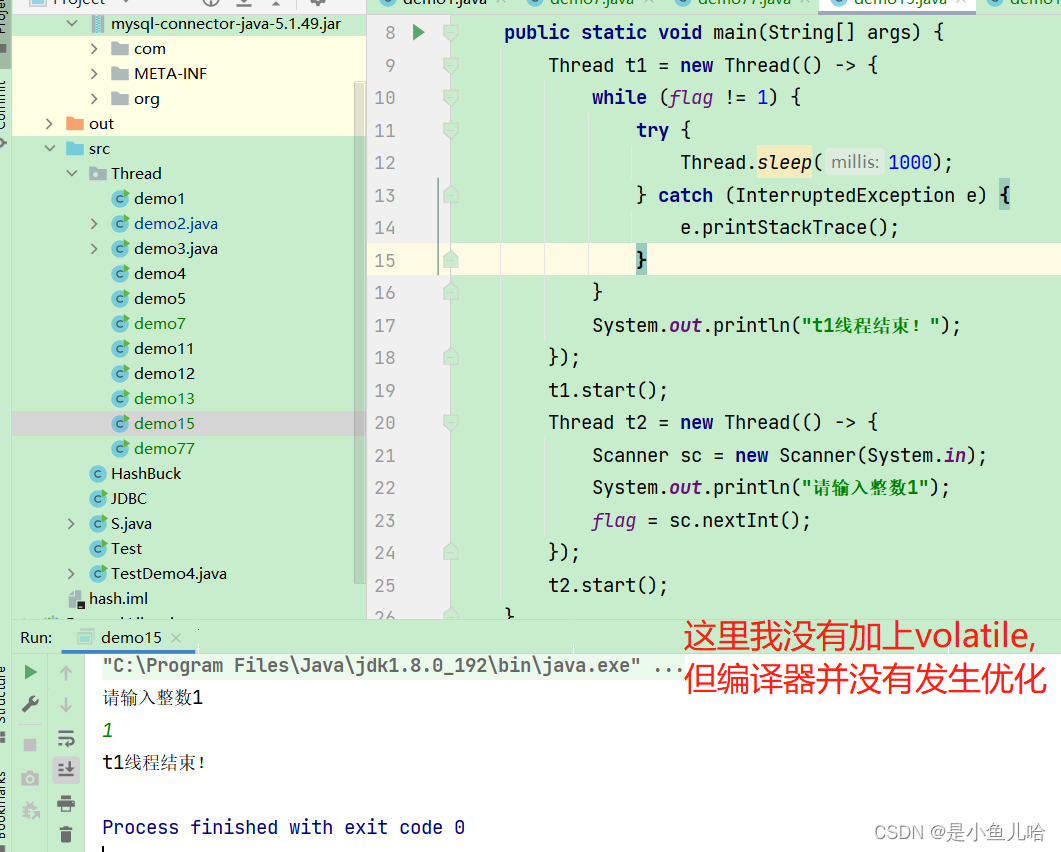Expand the demo3.java node
Screen dimensions: 1061x852
tap(94, 248)
